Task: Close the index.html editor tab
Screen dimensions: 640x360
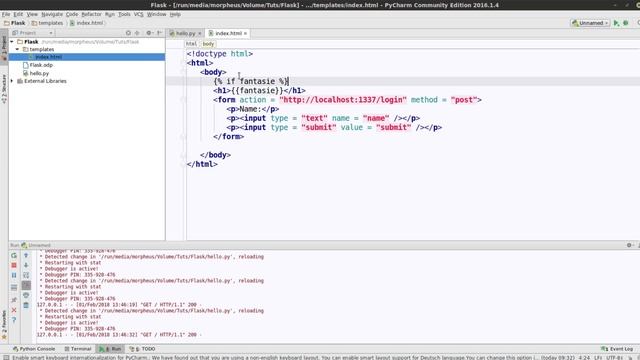Action: 245,33
